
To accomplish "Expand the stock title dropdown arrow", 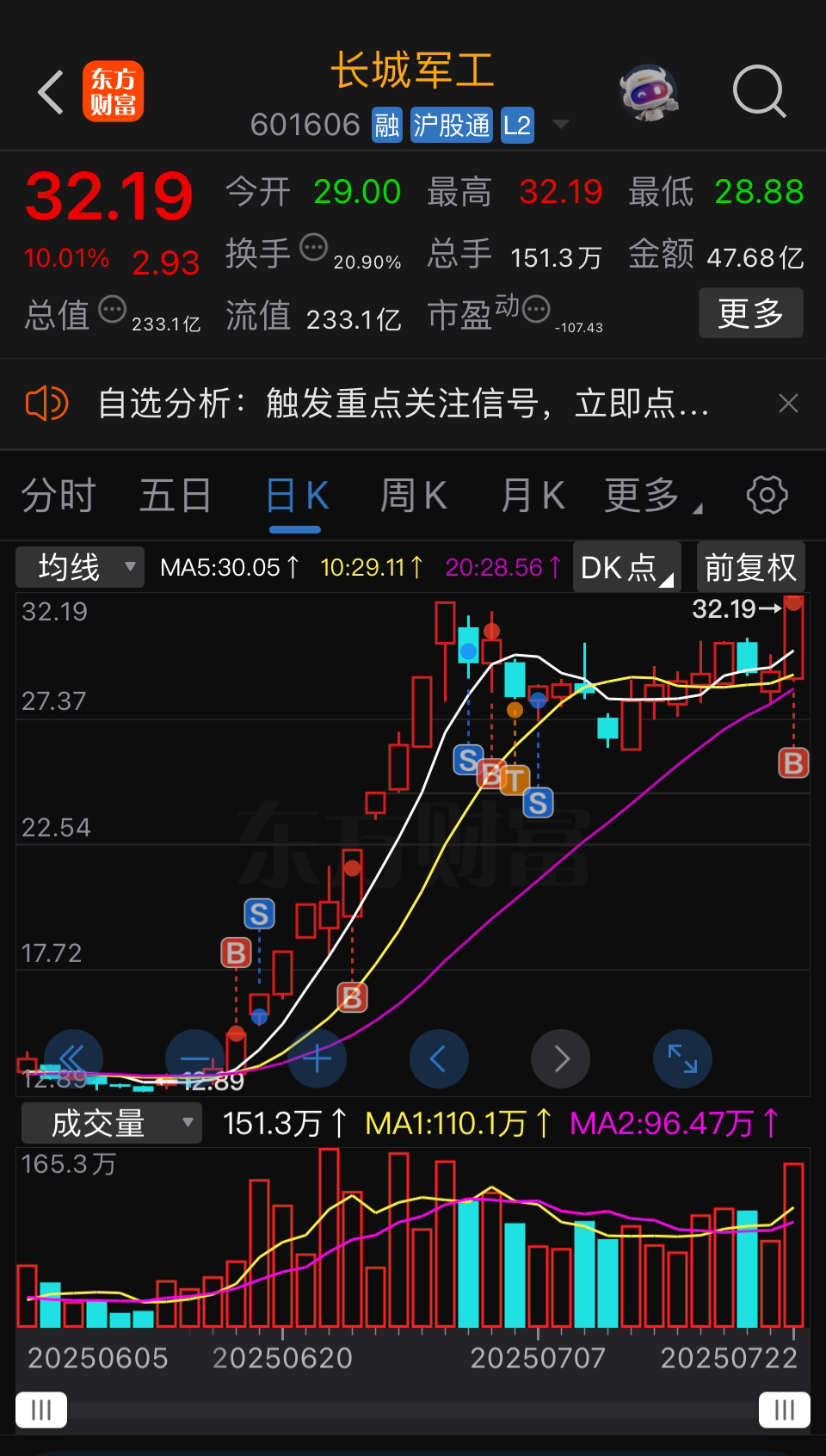I will tap(561, 125).
